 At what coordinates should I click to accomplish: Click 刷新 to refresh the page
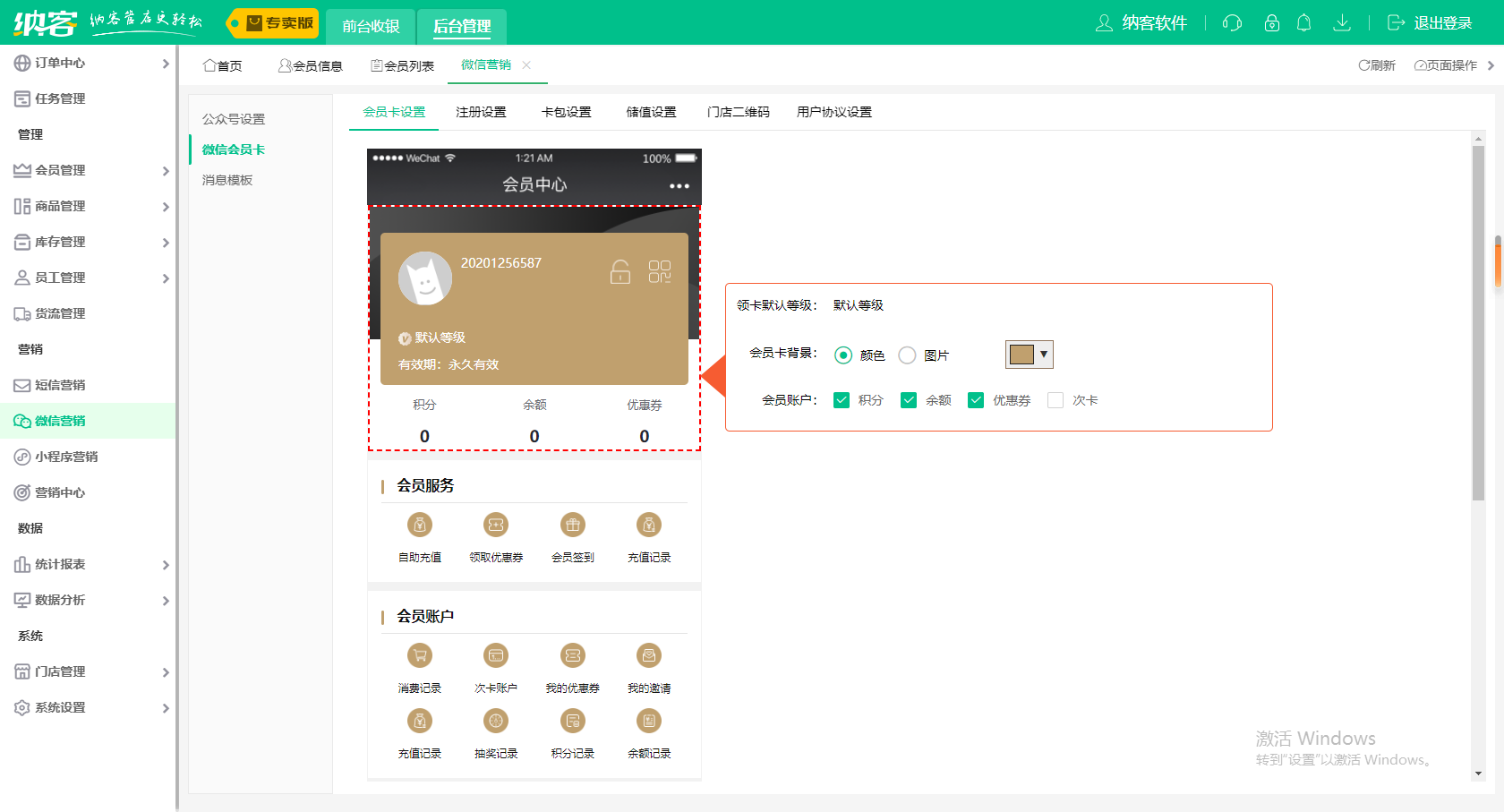(x=1376, y=64)
